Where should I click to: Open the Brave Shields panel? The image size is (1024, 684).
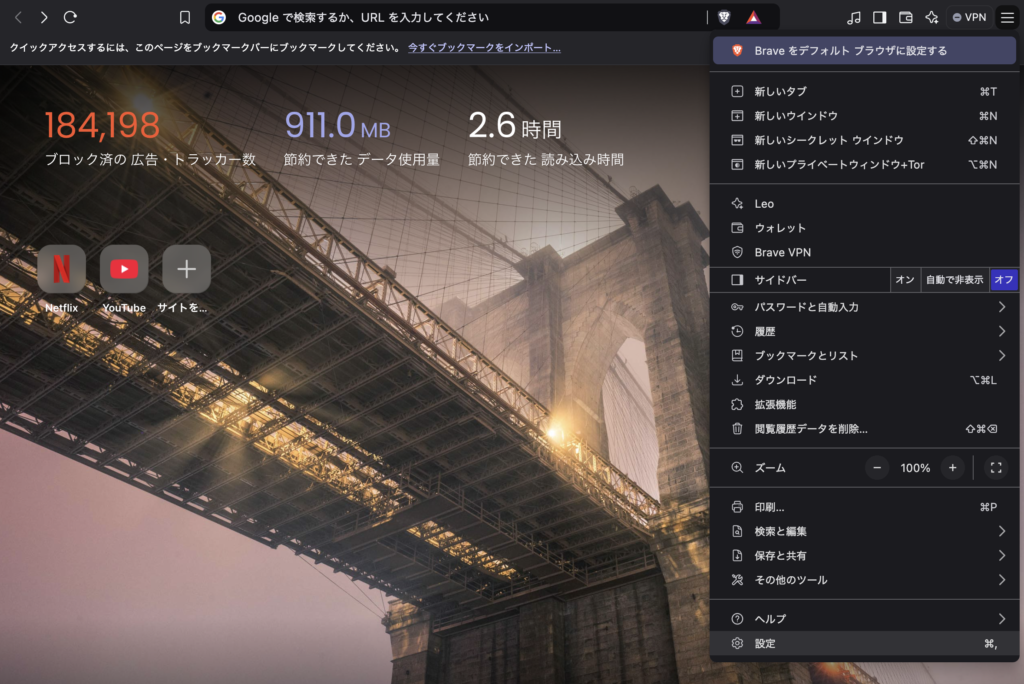click(x=724, y=17)
